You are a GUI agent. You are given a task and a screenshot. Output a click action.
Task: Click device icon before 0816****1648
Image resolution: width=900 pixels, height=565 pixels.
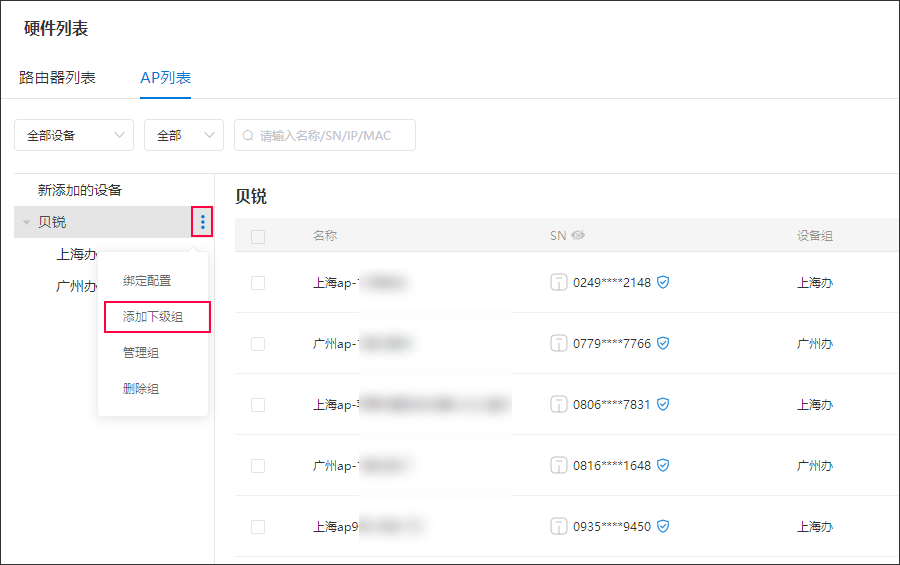[558, 465]
